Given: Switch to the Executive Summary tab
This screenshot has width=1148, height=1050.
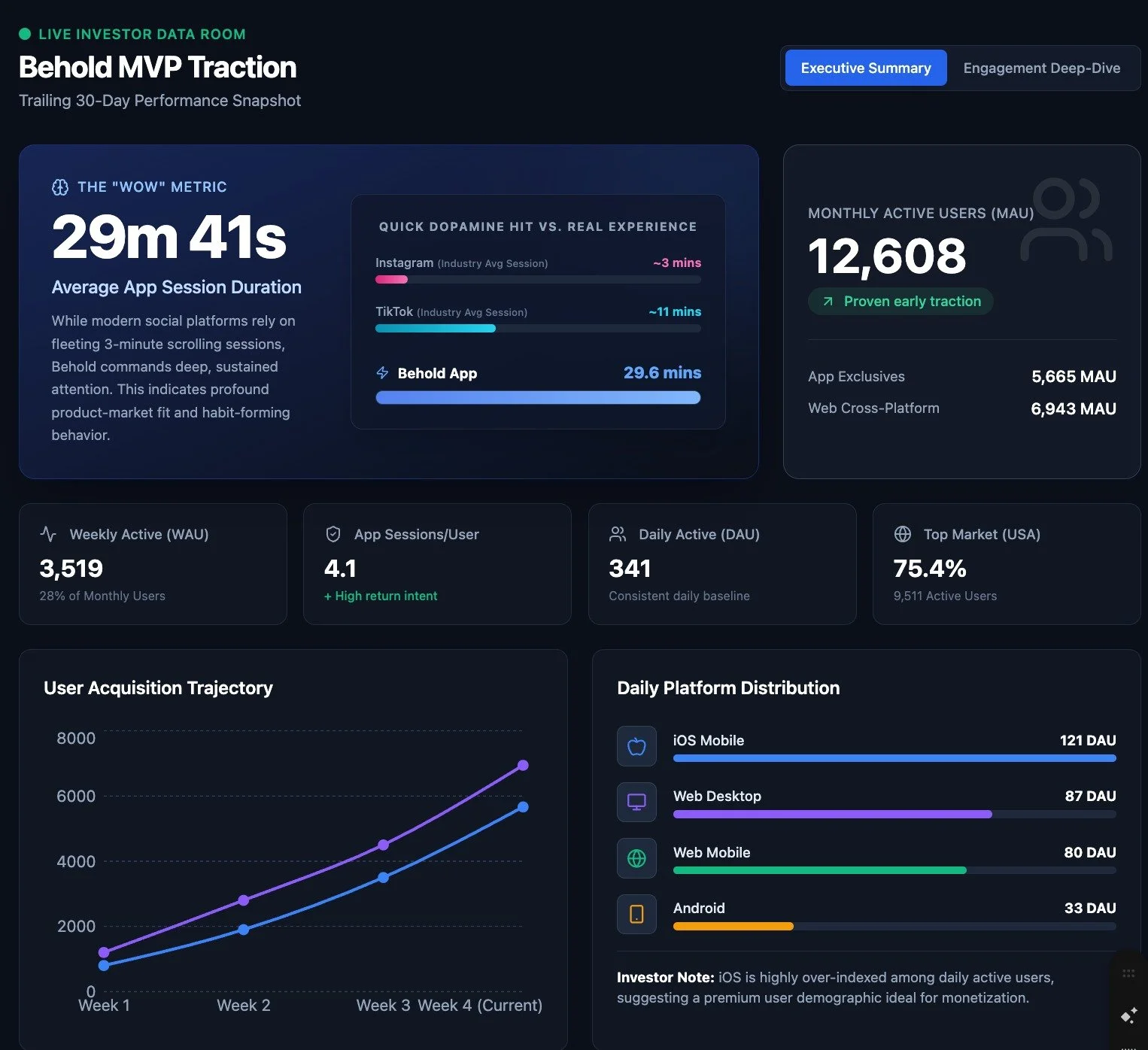Looking at the screenshot, I should (866, 68).
